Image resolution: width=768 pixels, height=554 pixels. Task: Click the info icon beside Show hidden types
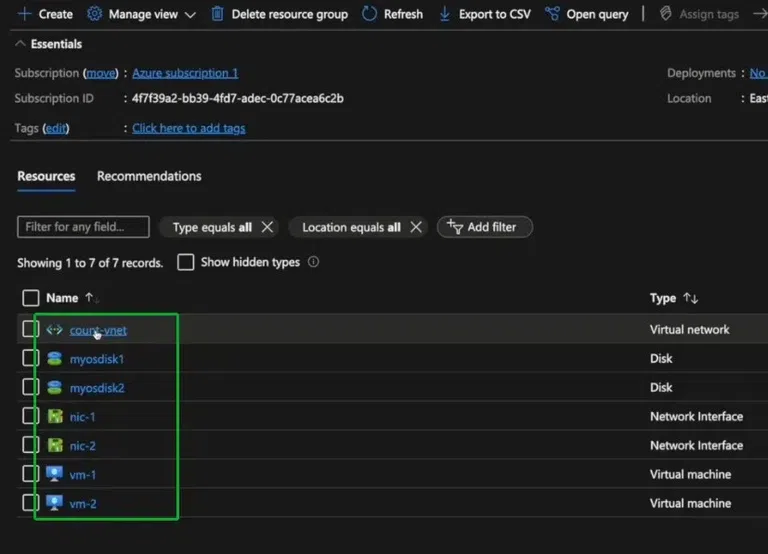coord(313,262)
